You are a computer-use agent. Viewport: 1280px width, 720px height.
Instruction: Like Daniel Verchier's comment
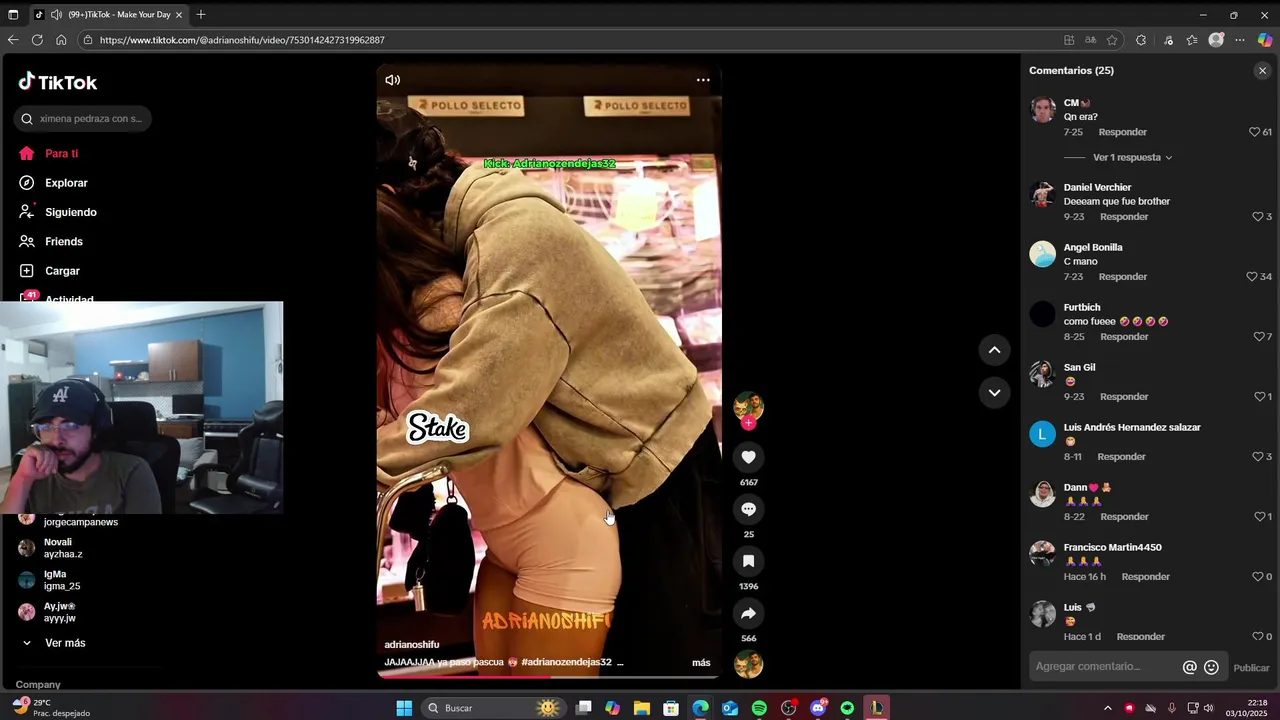(1258, 217)
